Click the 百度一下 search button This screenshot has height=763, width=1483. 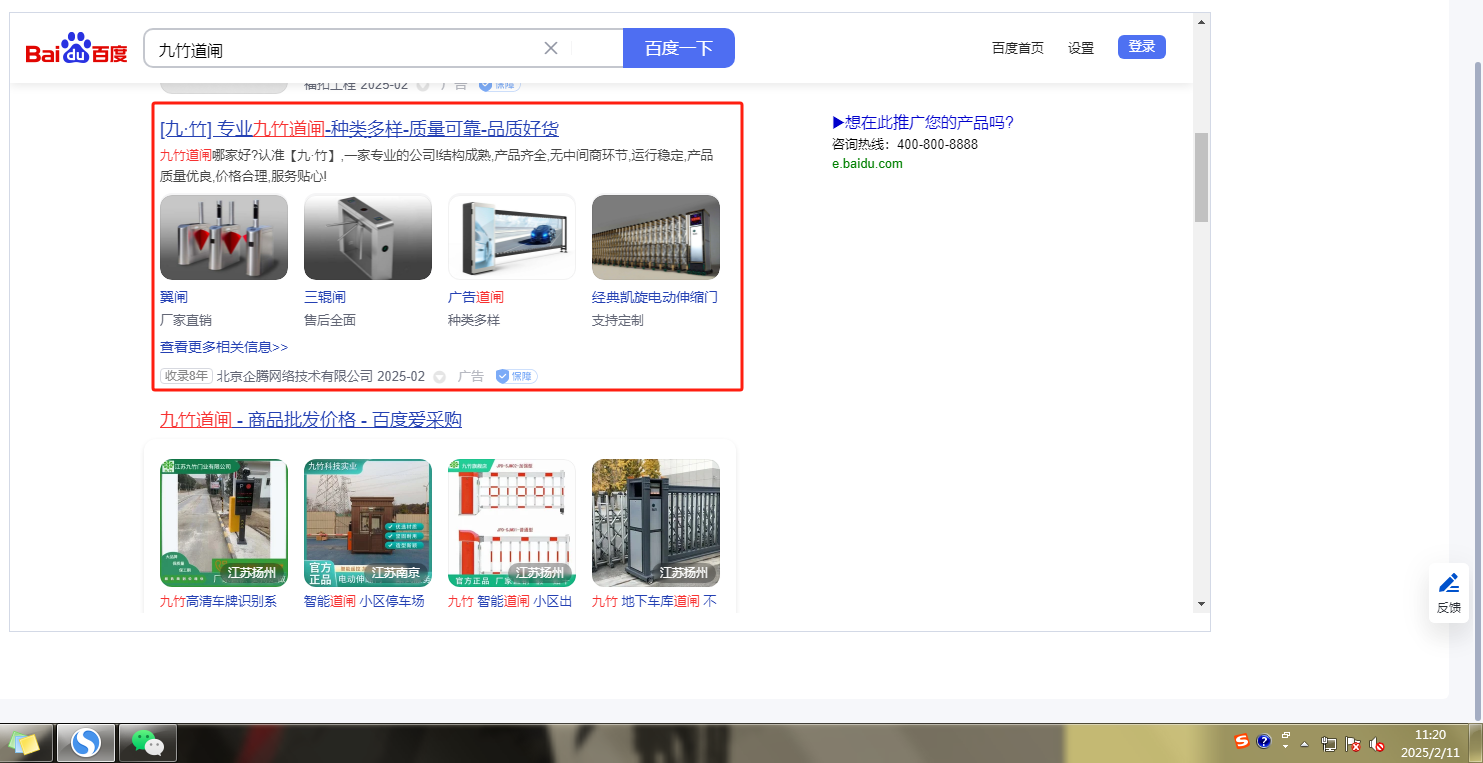pos(679,48)
